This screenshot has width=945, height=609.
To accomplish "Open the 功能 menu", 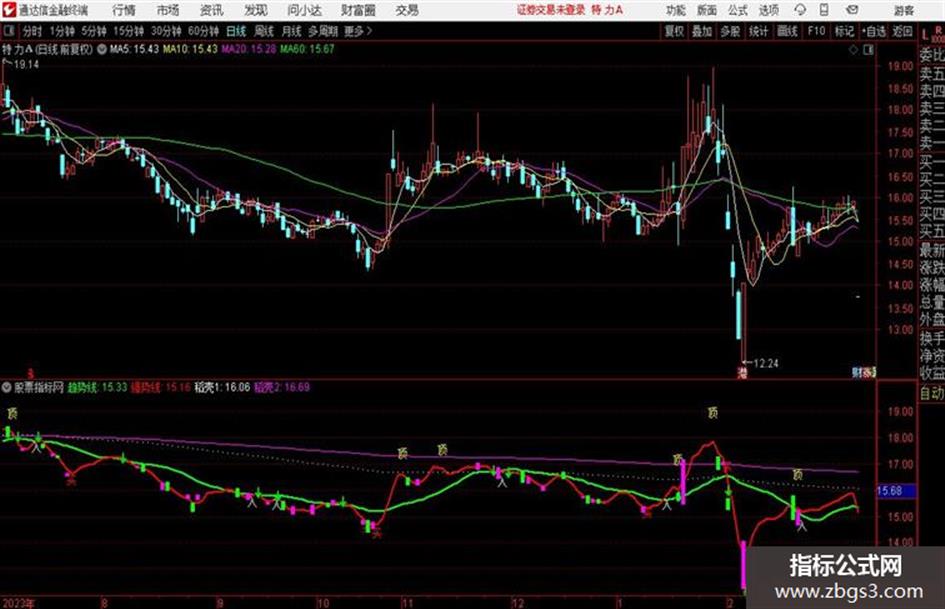I will click(x=676, y=10).
